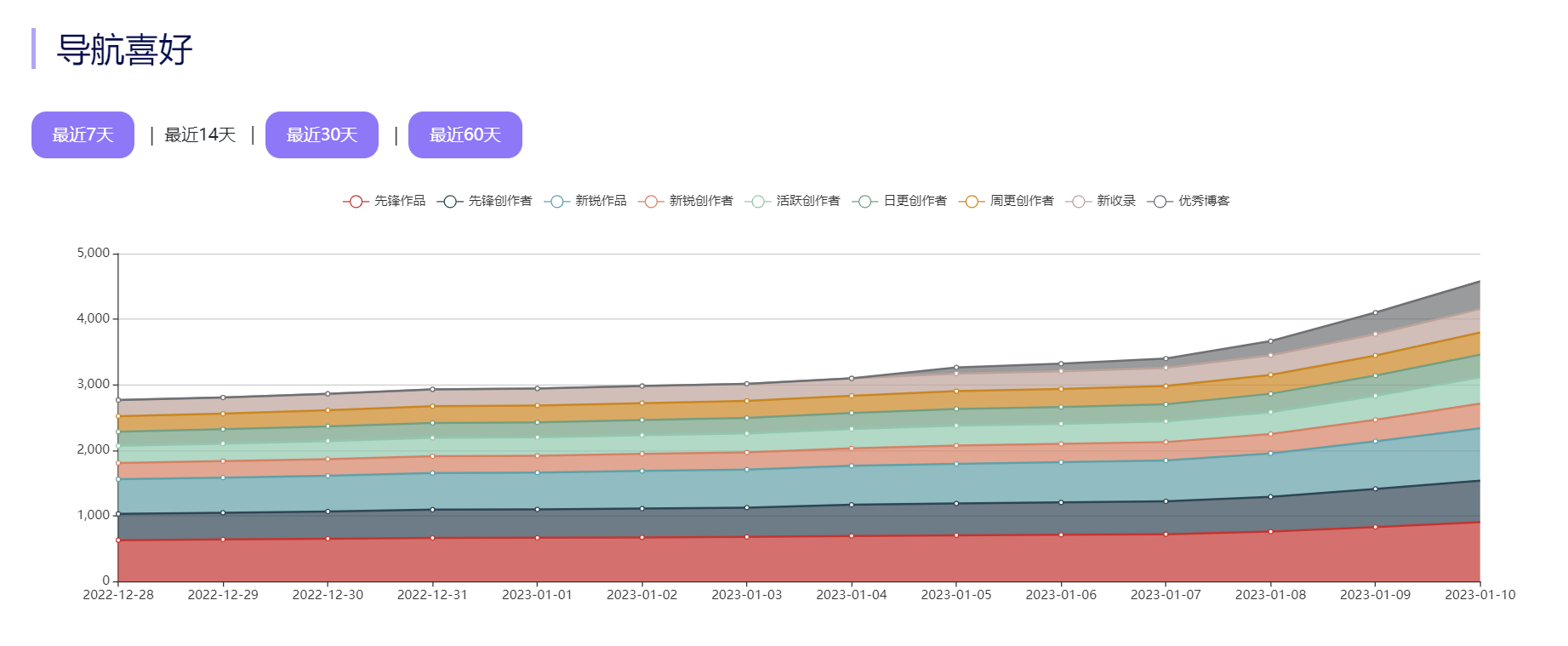
Task: Click the 2023-01-01 x-axis date label
Action: click(537, 595)
